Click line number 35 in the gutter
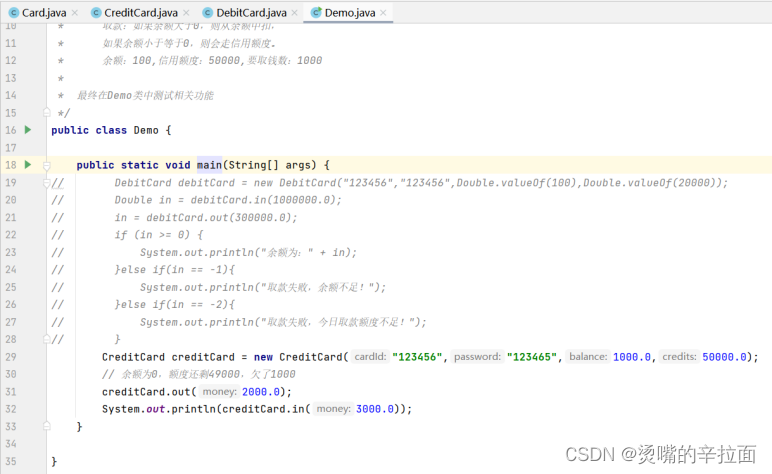Screen dimensions: 772x474 tap(11, 461)
